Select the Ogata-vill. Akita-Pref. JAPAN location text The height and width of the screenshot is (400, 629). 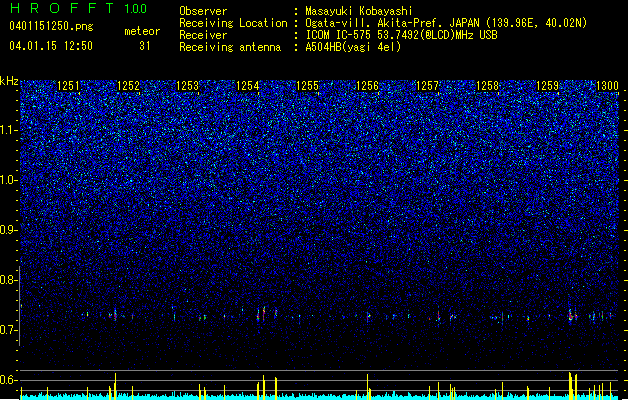click(446, 23)
